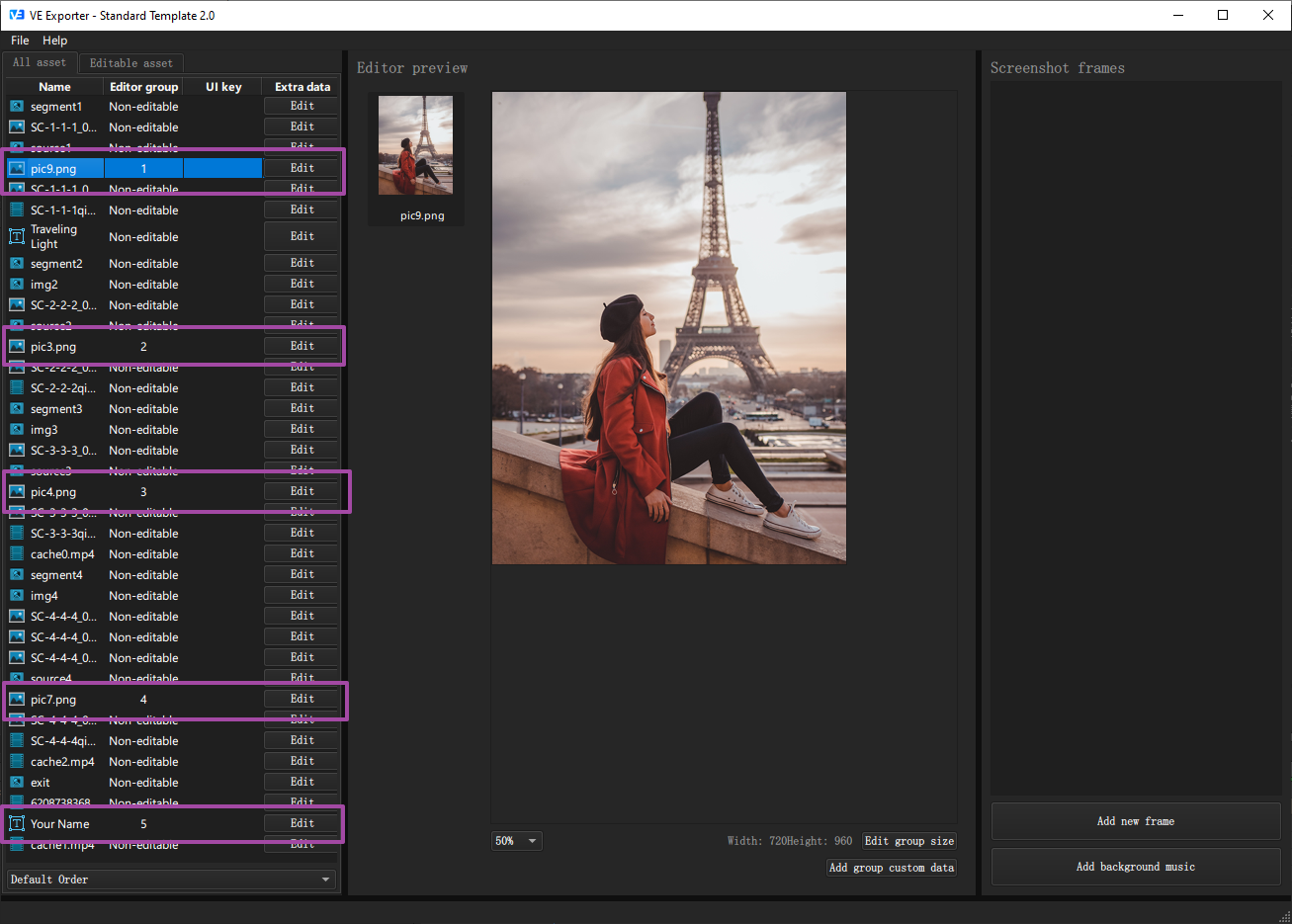Open the Help menu
Screen dimensions: 1292x924
[x=54, y=41]
